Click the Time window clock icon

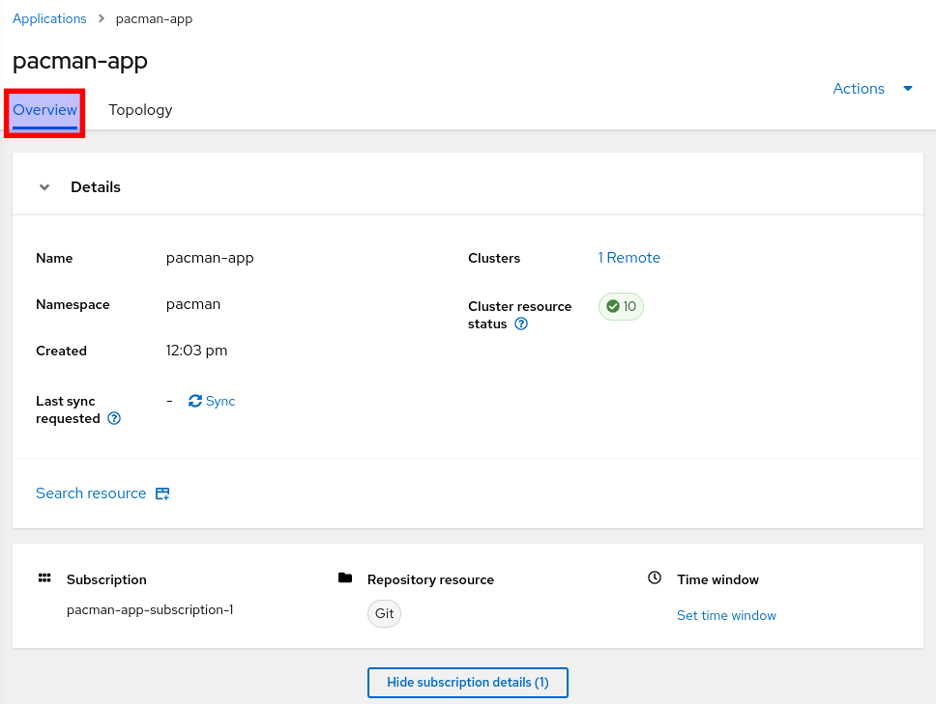(x=655, y=578)
